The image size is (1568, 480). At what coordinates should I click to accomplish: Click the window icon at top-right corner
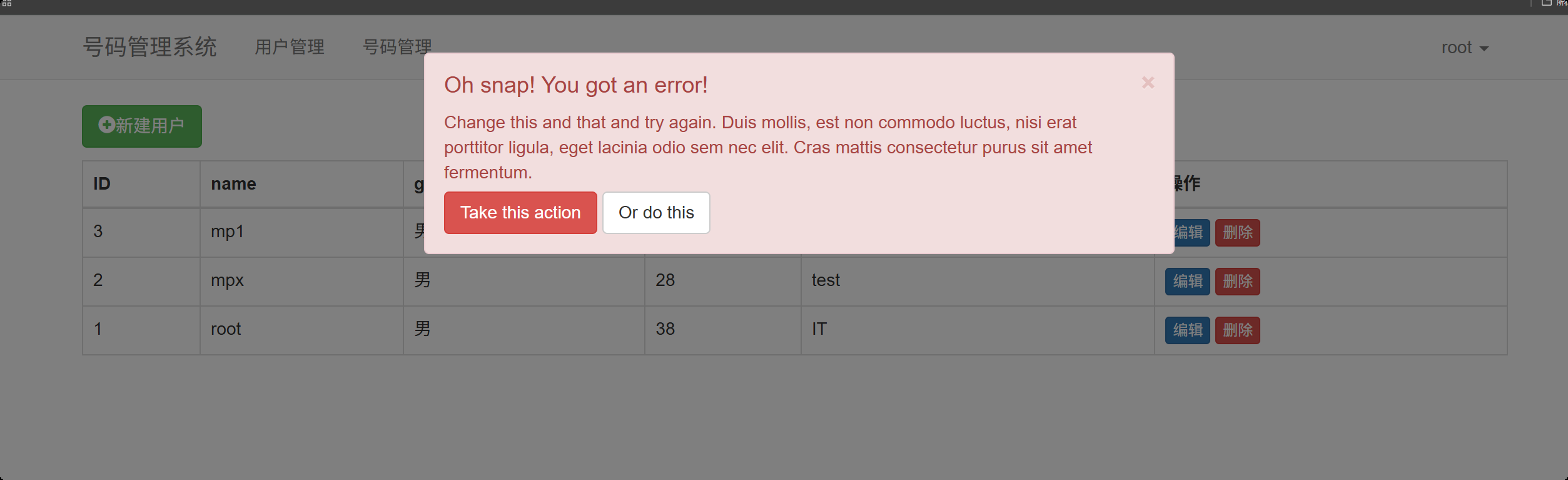coord(1546,3)
